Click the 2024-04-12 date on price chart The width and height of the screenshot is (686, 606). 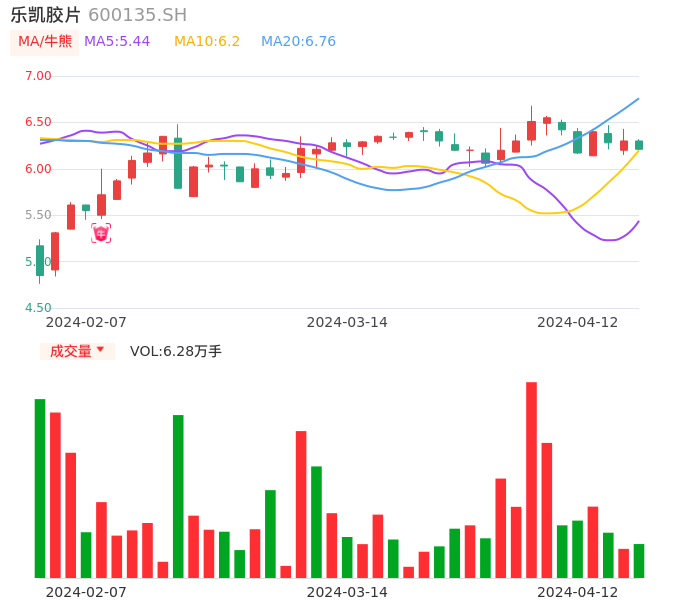[578, 322]
